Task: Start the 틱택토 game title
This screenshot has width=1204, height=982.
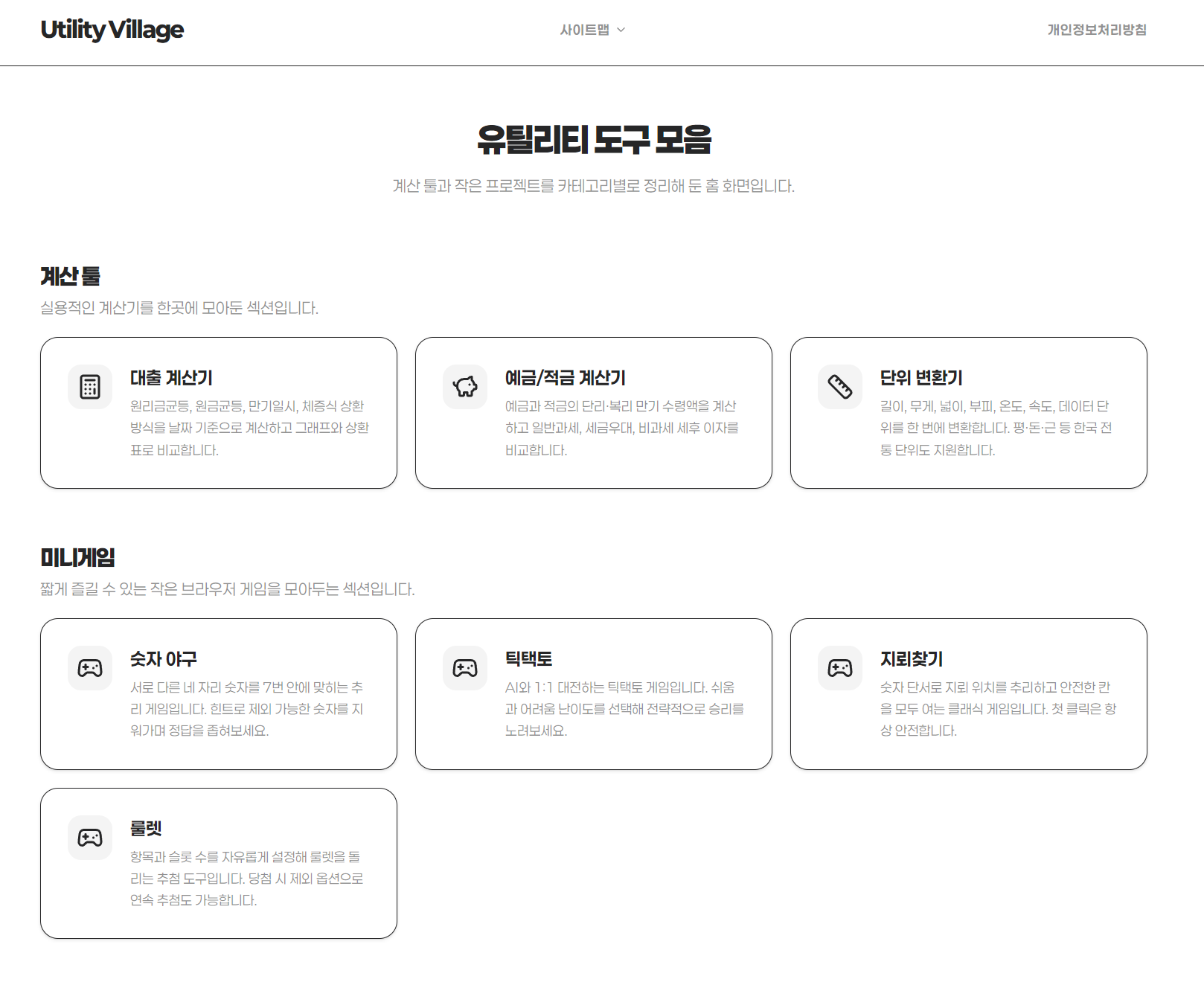Action: pos(528,659)
